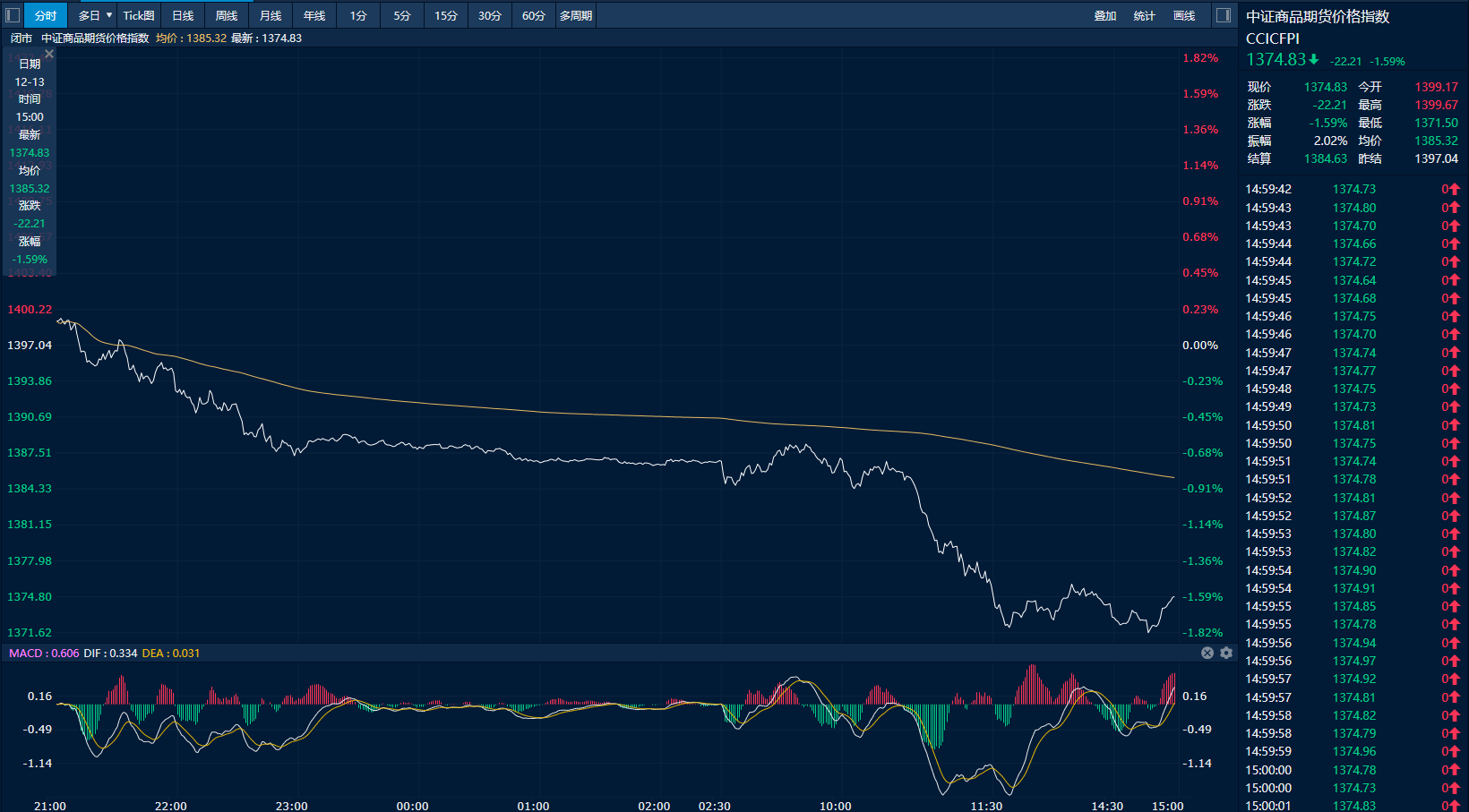
Task: Open the 多周期 multi-period view
Action: [576, 15]
